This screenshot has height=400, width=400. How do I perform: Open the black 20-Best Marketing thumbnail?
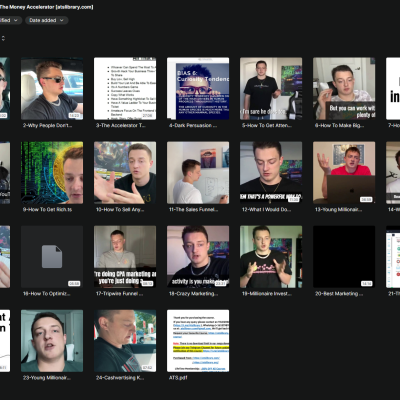(344, 257)
